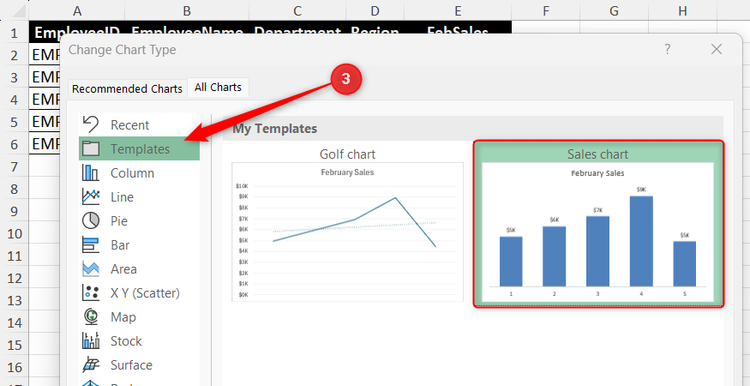Switch to the All Charts tab

pyautogui.click(x=218, y=88)
